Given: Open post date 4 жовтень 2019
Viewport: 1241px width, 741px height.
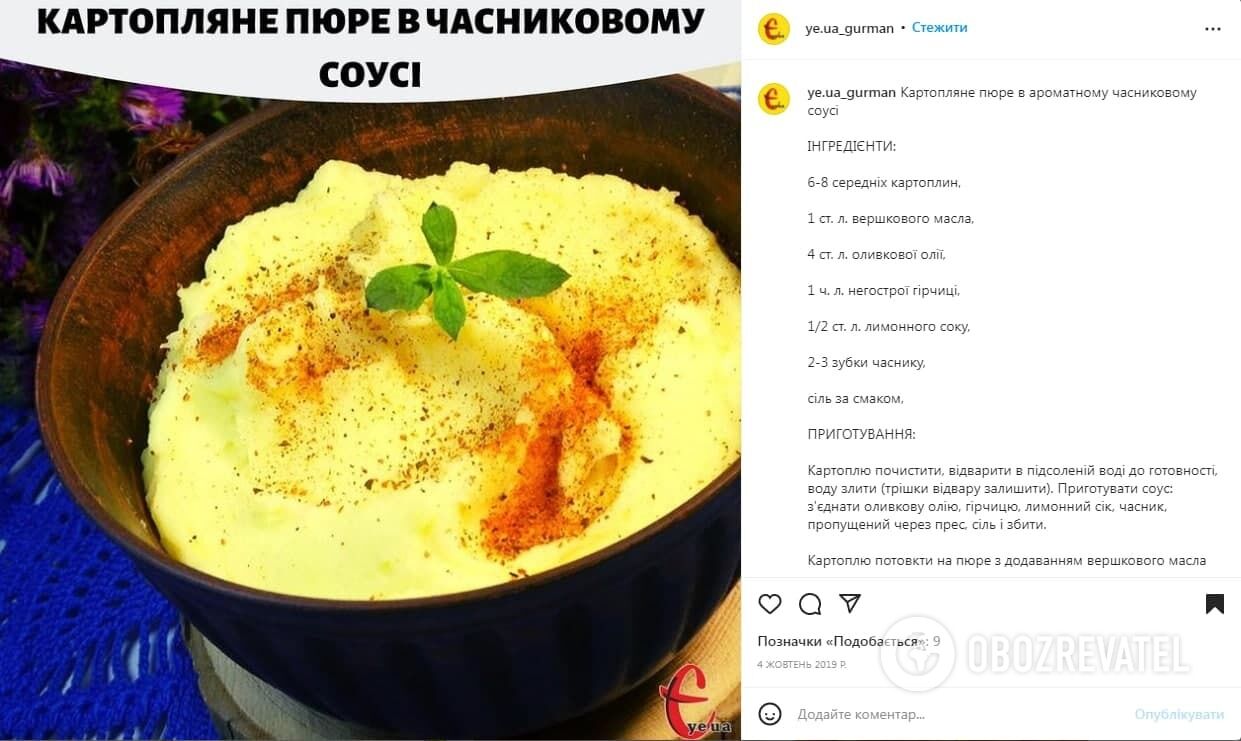Looking at the screenshot, I should [x=802, y=664].
